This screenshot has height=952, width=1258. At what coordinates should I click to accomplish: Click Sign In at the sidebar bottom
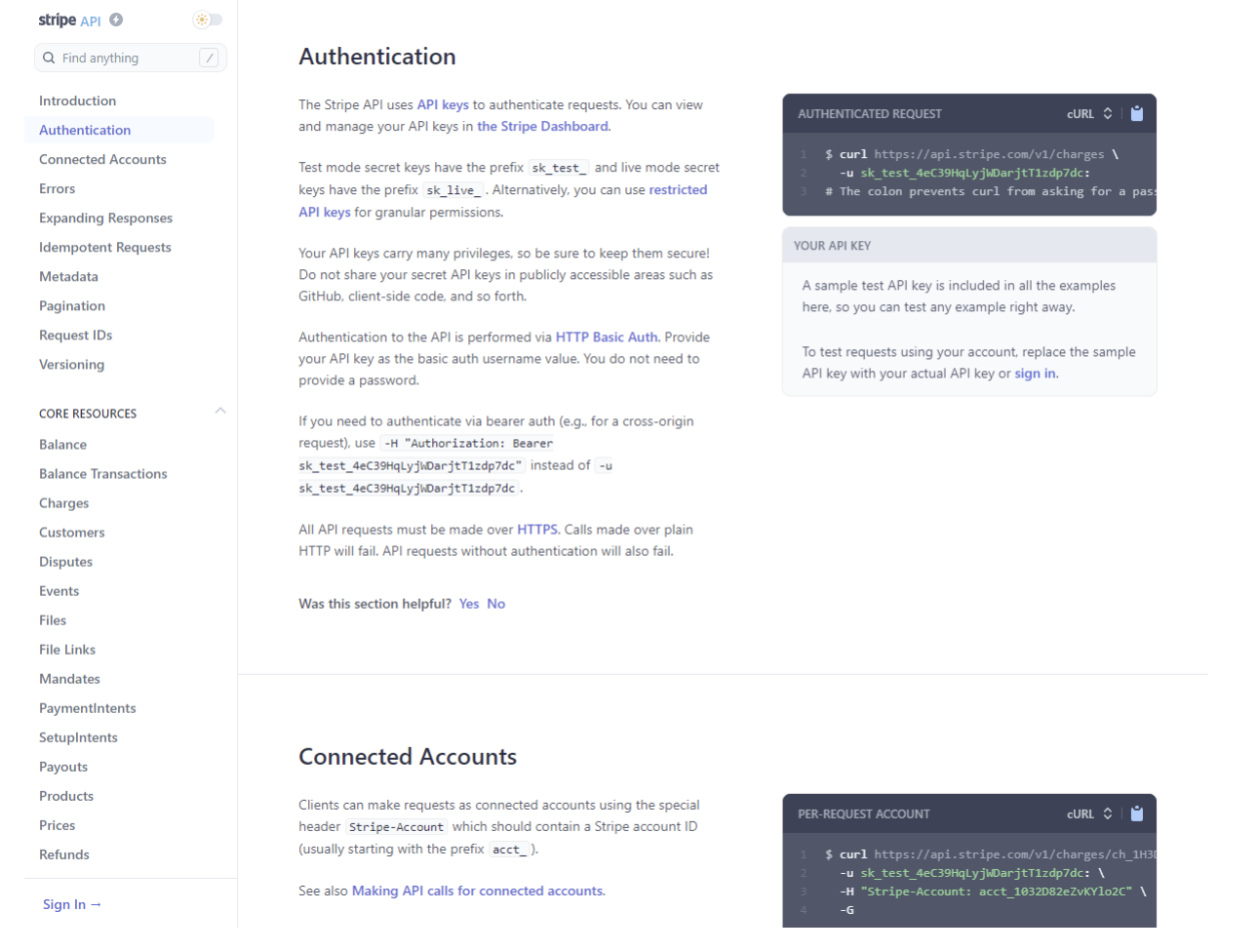coord(71,905)
